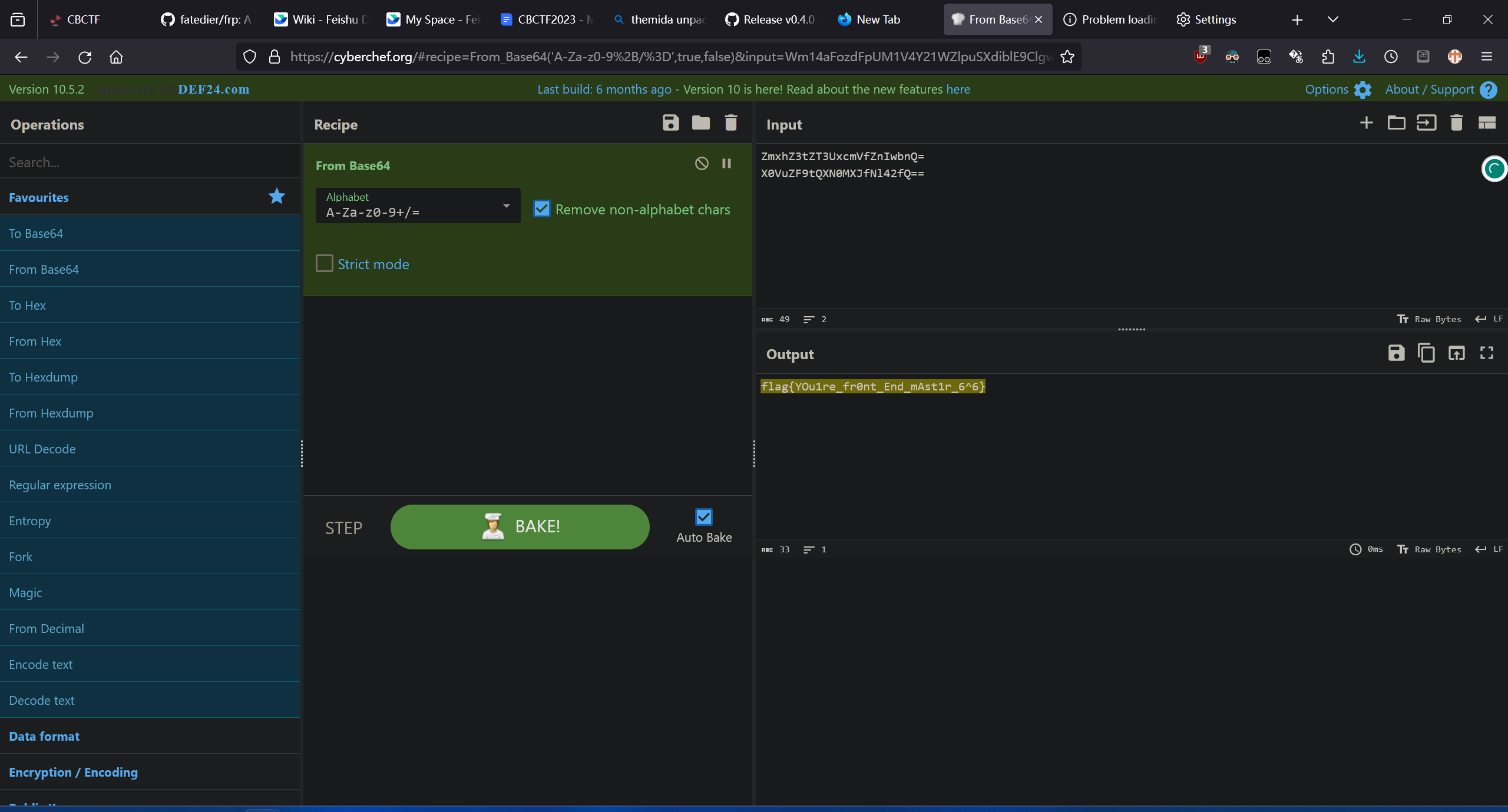
Task: Expand Encryption / Encoding section
Action: (x=73, y=772)
